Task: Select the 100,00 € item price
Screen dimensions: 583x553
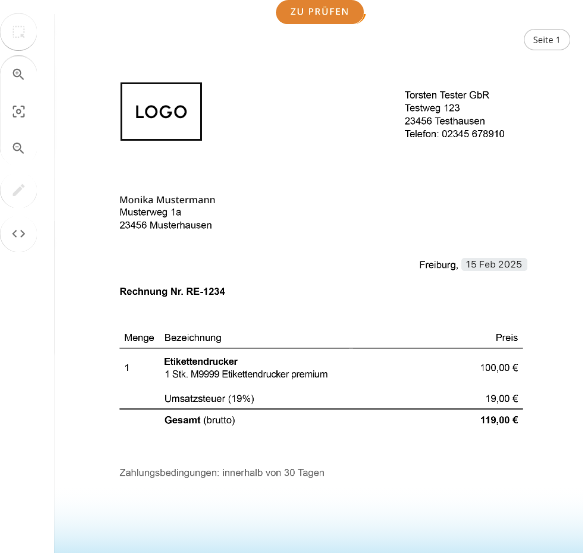Action: click(499, 368)
